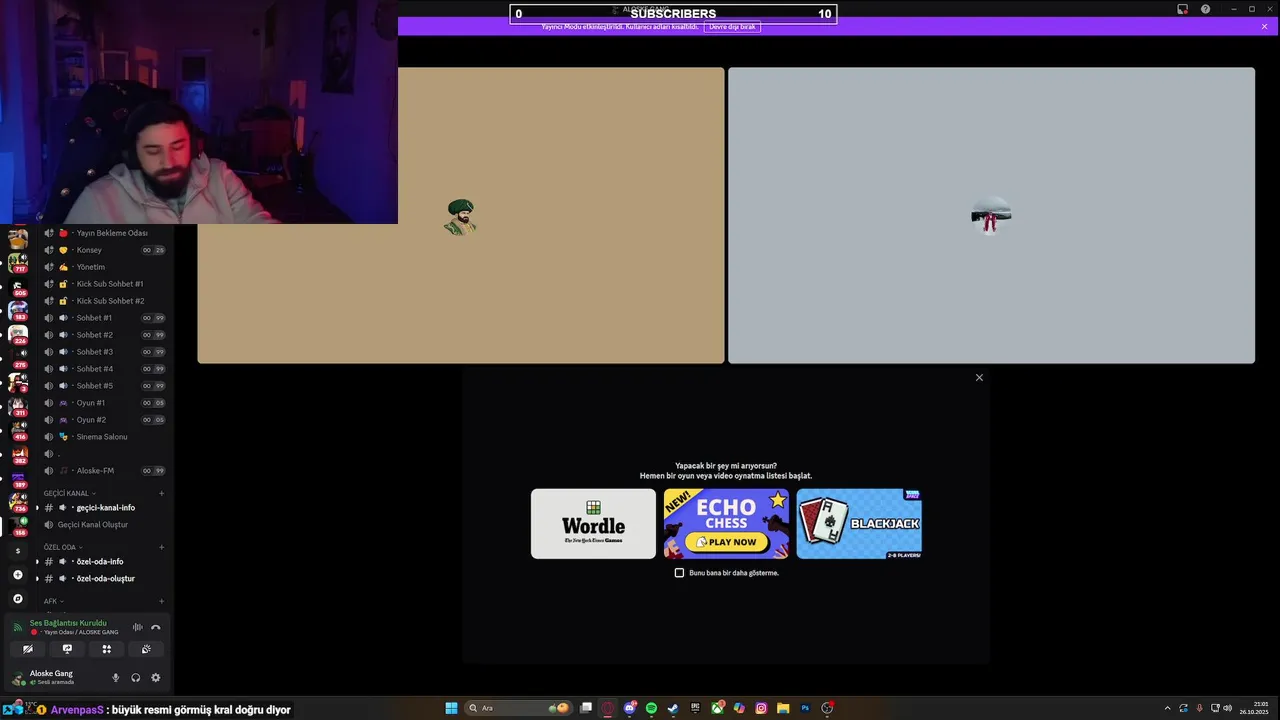The width and height of the screenshot is (1280, 720).
Task: Join the Geçici Kanal Oluştur channel
Action: (x=104, y=525)
